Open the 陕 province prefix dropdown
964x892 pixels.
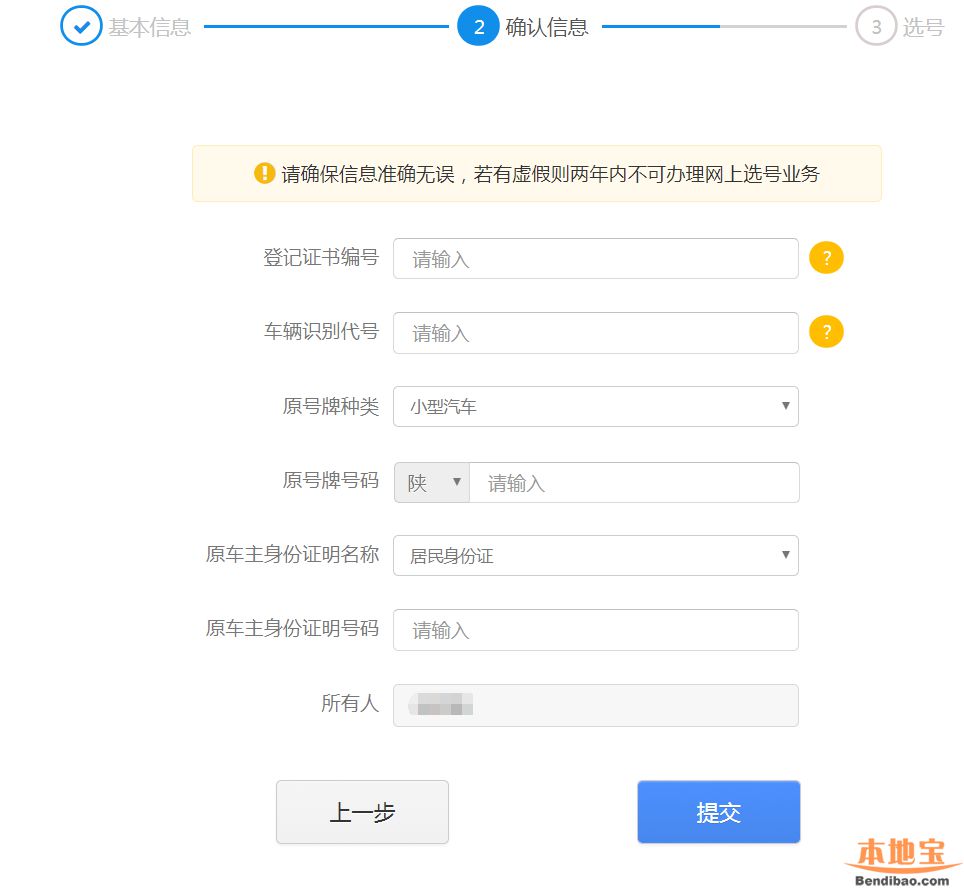[432, 483]
